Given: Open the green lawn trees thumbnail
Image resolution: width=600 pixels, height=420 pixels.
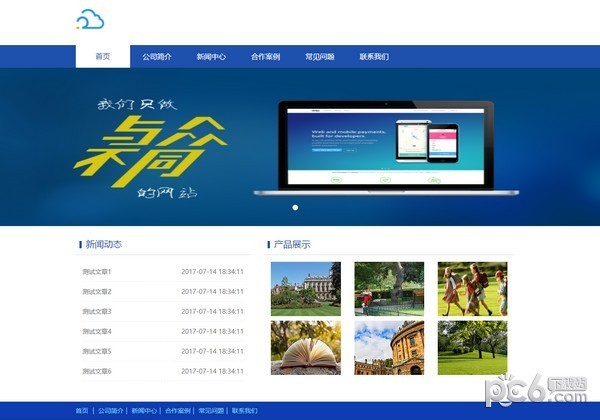Looking at the screenshot, I should 473,348.
